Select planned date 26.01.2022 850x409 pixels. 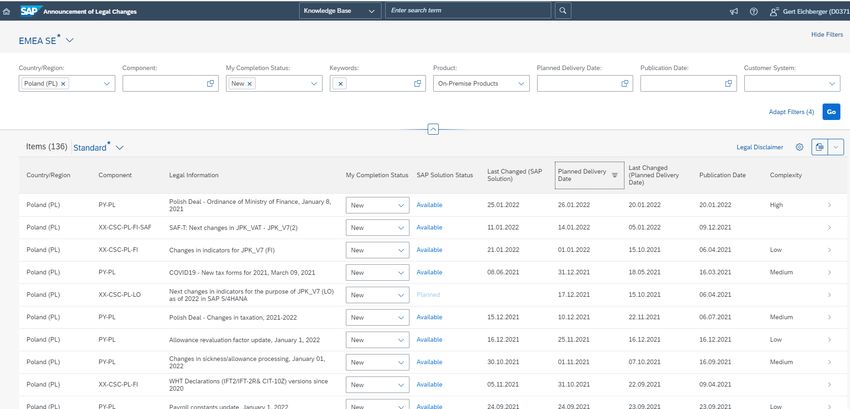click(x=574, y=205)
